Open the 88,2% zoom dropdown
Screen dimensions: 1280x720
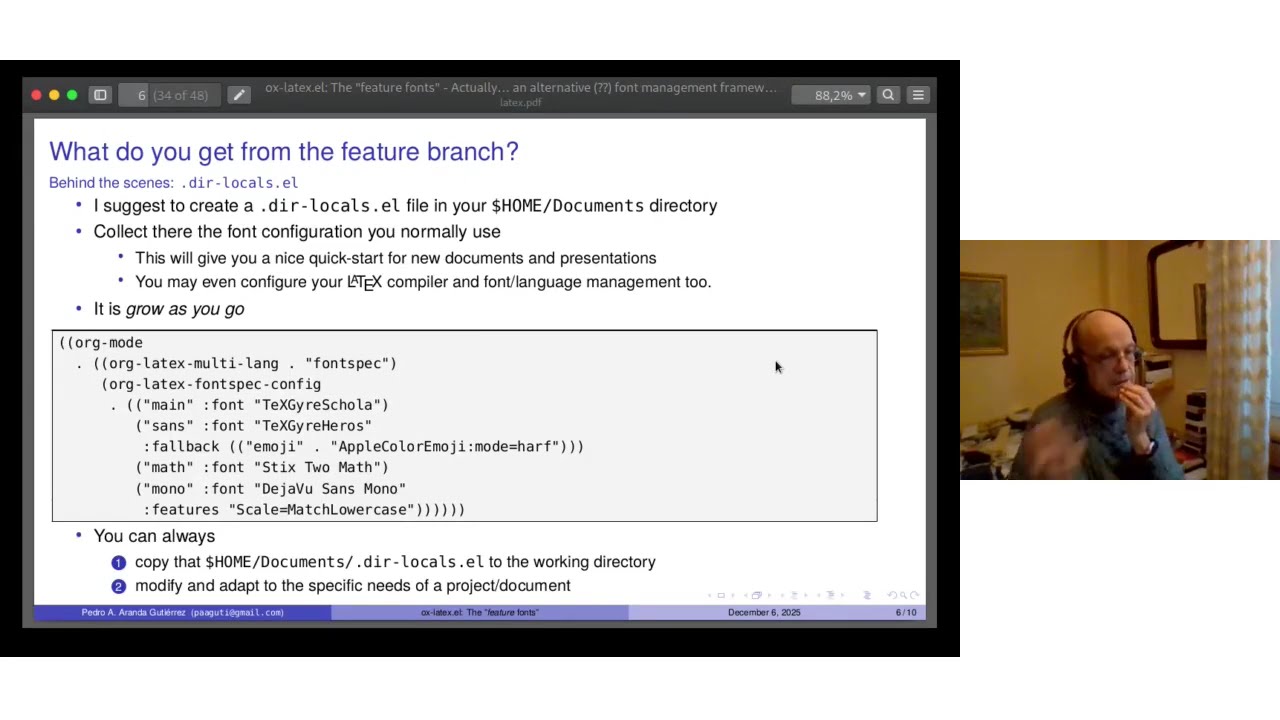[830, 95]
